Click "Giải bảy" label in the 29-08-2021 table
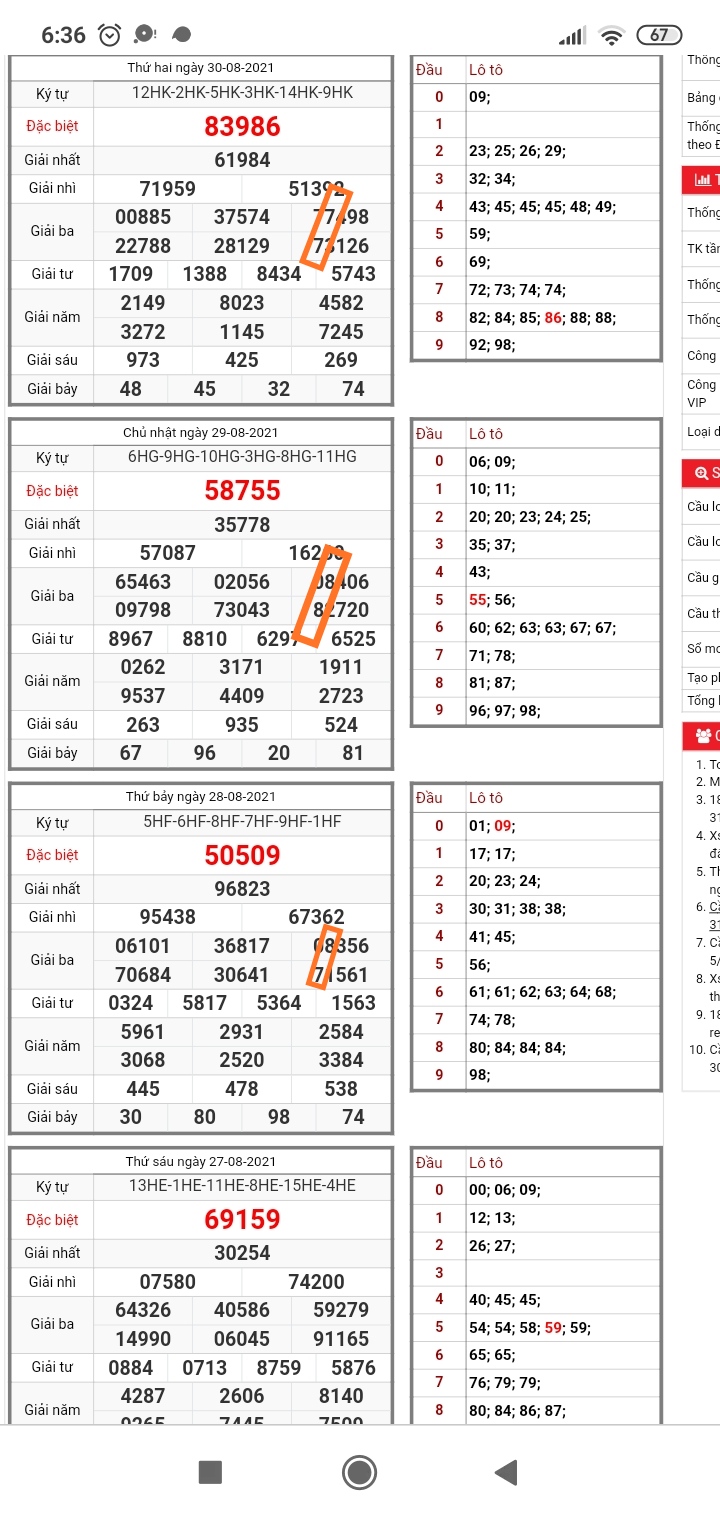 pyautogui.click(x=53, y=753)
